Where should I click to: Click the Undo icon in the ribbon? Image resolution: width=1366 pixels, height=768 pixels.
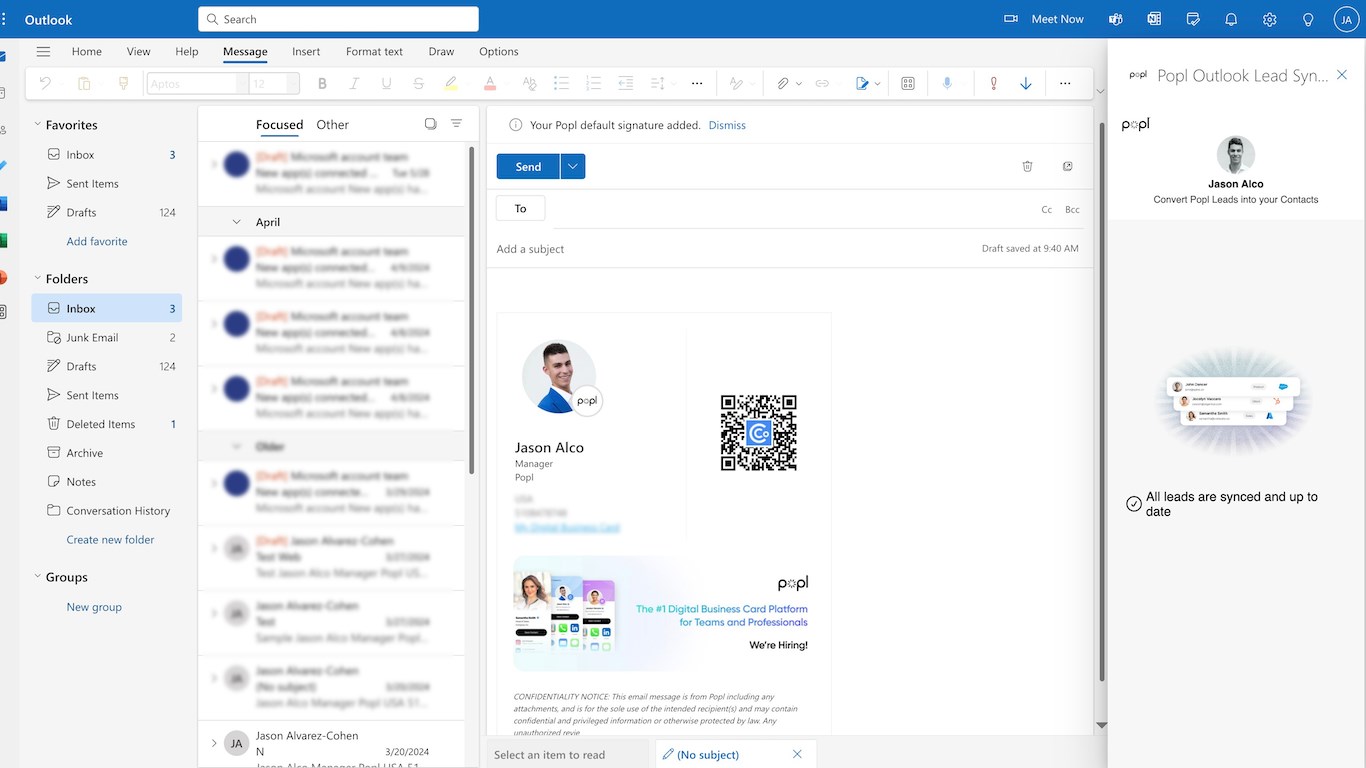45,84
